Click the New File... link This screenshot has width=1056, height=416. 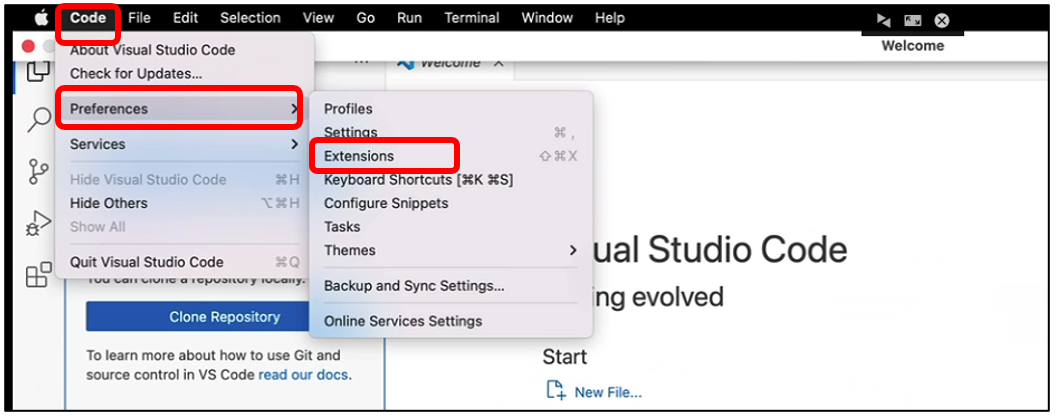pyautogui.click(x=608, y=392)
